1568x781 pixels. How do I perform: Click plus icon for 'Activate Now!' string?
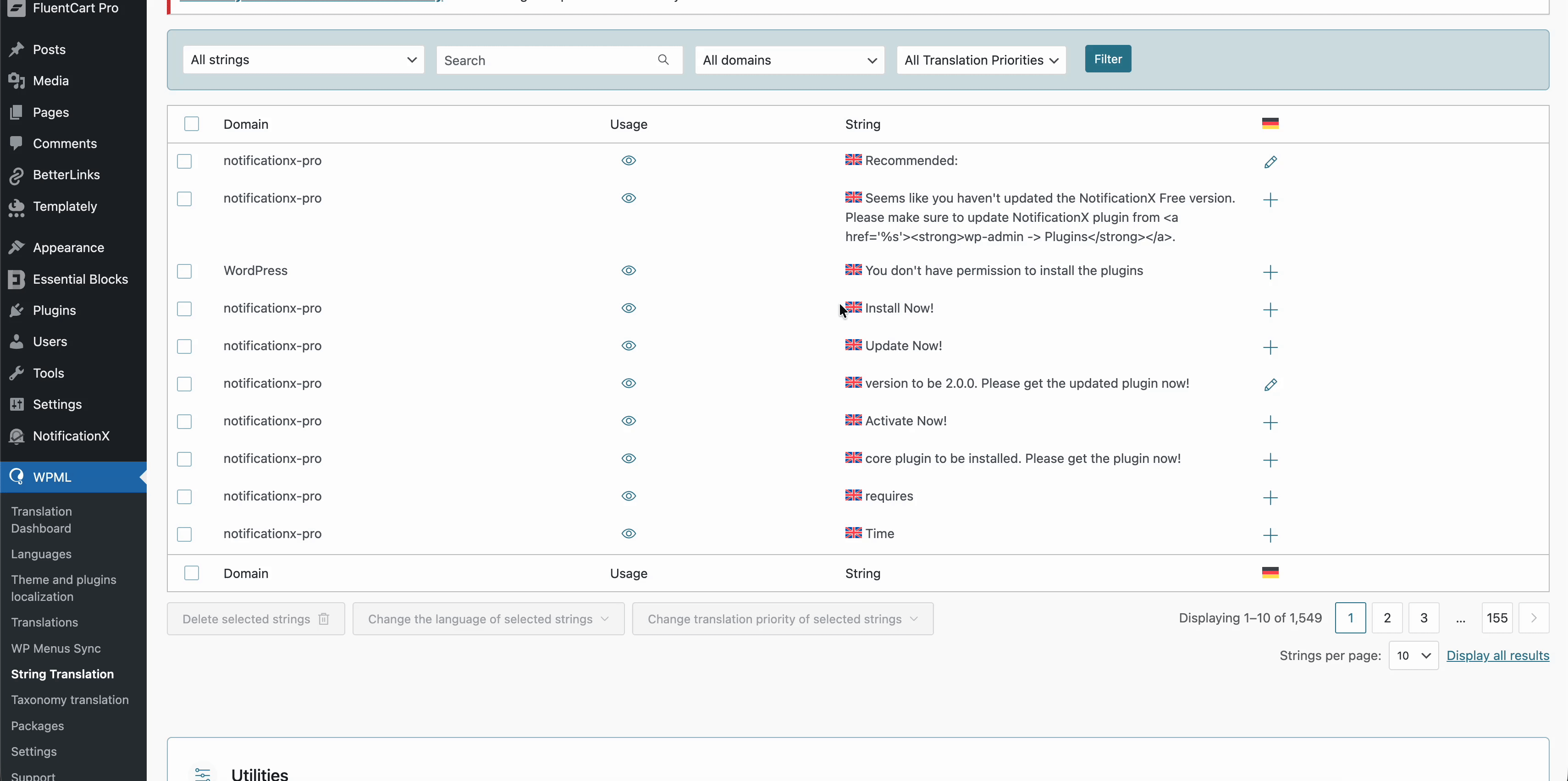[1270, 423]
